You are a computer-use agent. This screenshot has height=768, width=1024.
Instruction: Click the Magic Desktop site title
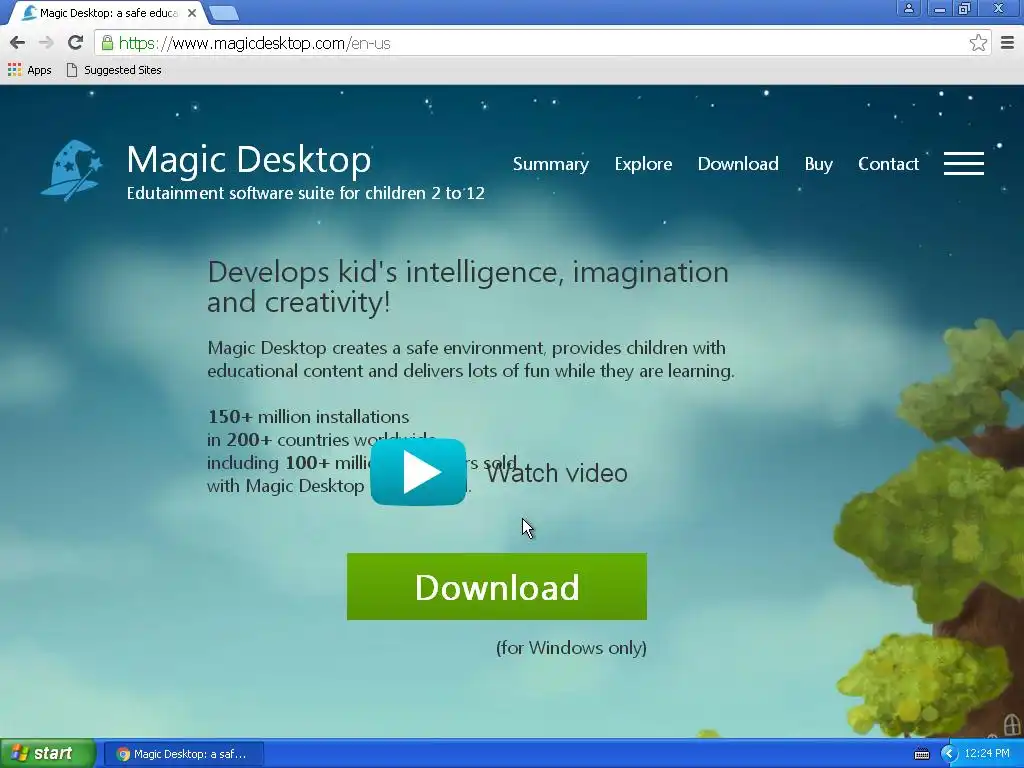249,160
